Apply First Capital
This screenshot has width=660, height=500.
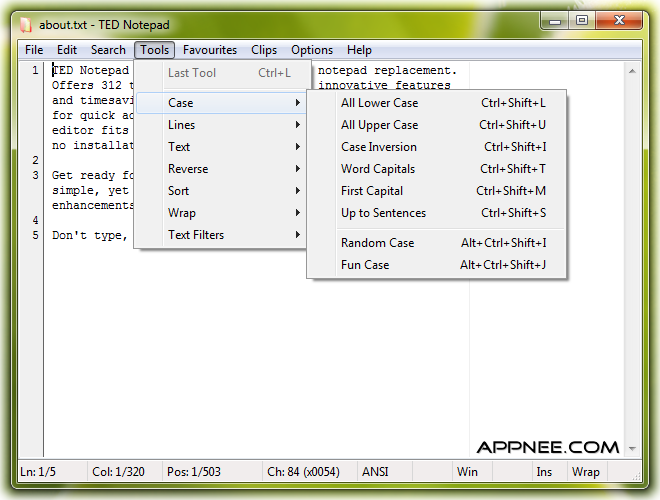(x=436, y=191)
